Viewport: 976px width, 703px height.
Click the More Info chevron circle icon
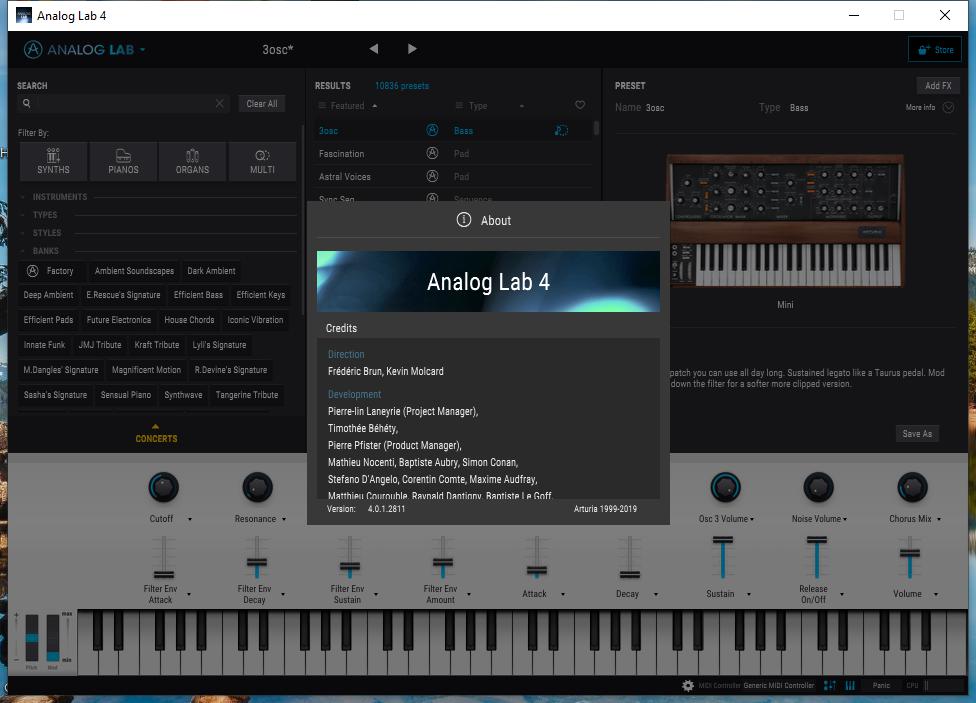(948, 108)
